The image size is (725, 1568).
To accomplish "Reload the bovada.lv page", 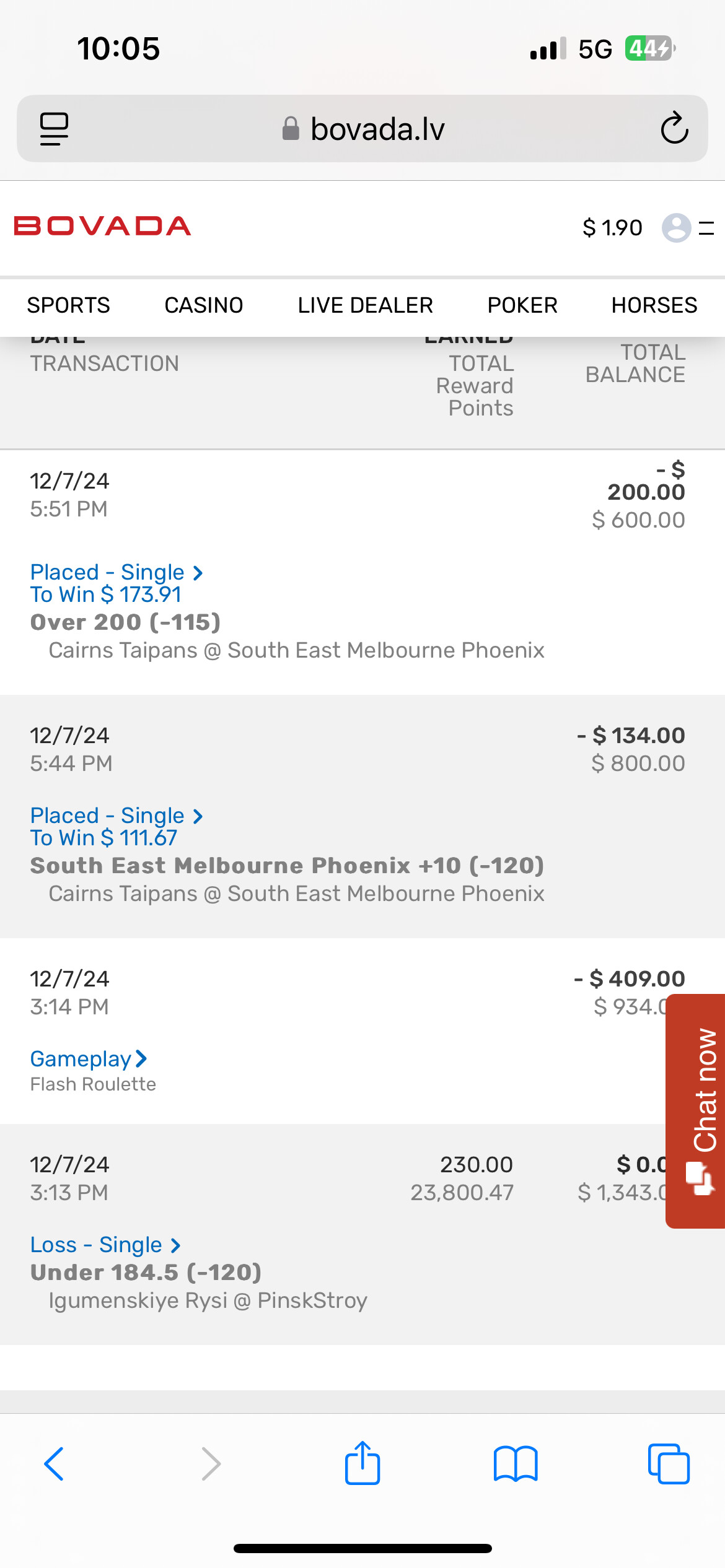I will coord(674,129).
